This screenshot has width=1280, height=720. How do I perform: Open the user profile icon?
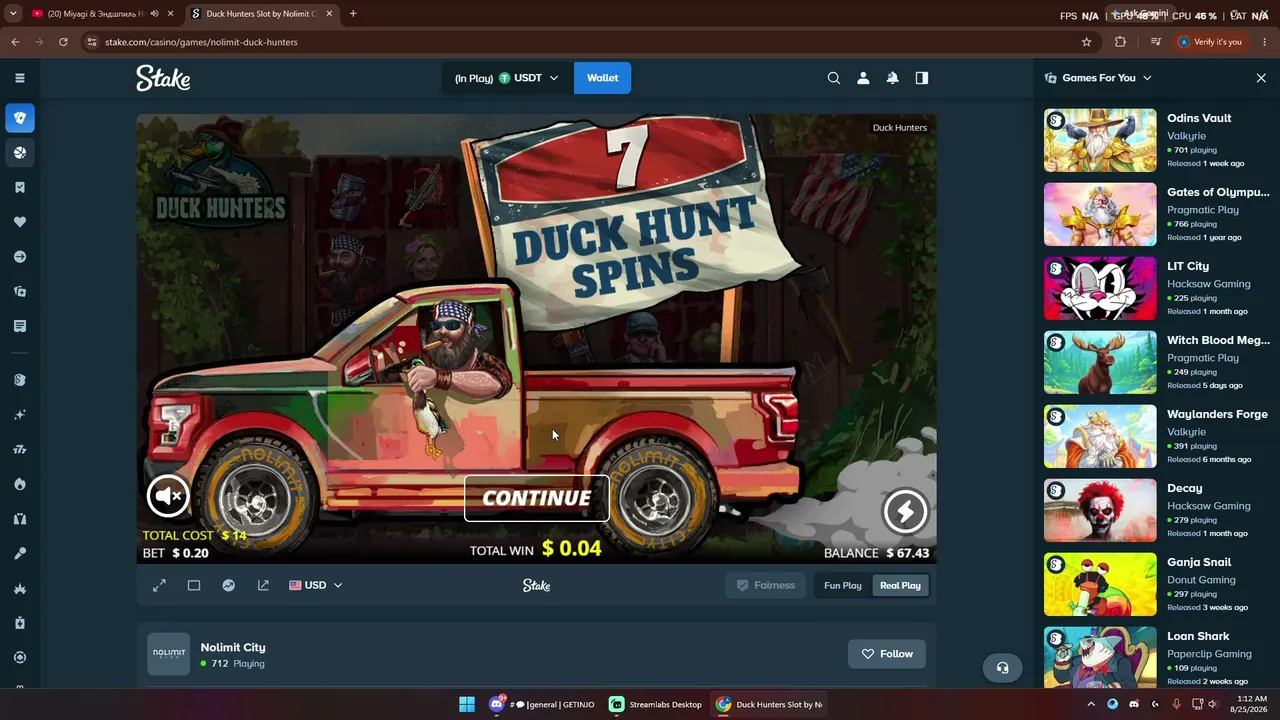pyautogui.click(x=863, y=78)
